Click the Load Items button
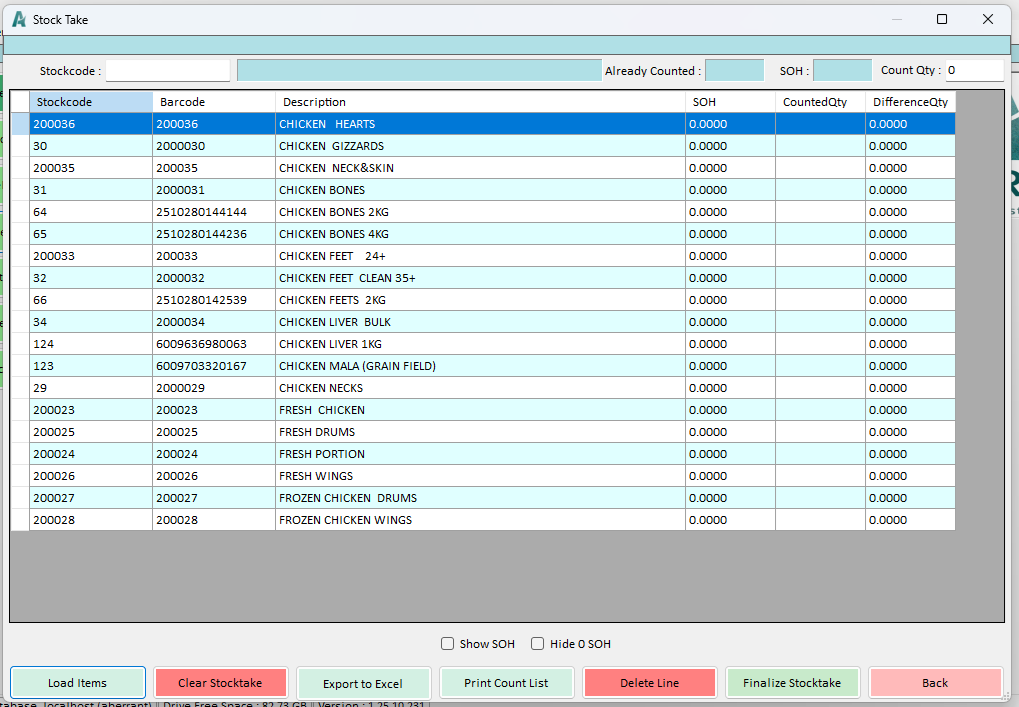The width and height of the screenshot is (1019, 707). 78,683
